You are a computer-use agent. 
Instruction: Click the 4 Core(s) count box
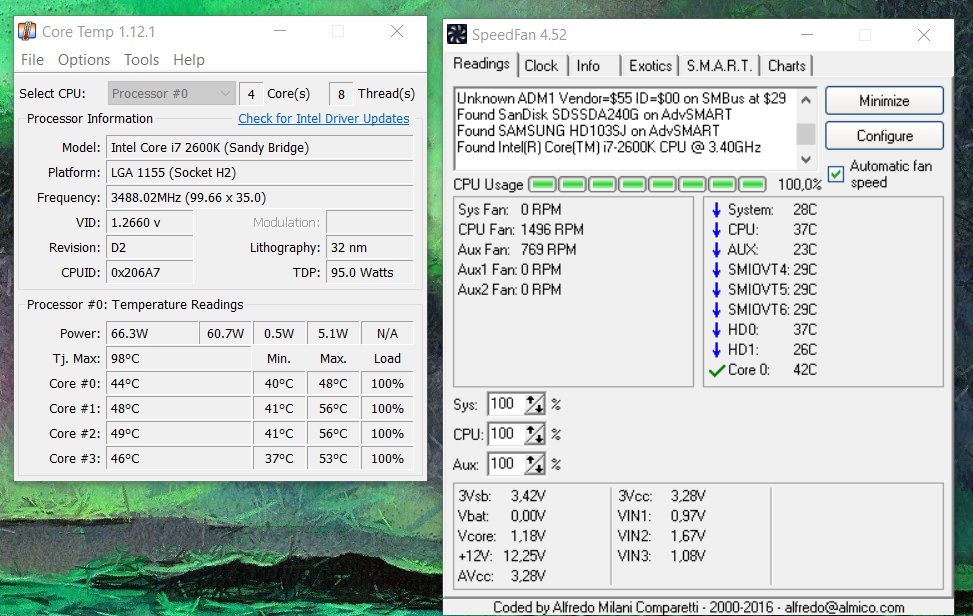[x=251, y=94]
